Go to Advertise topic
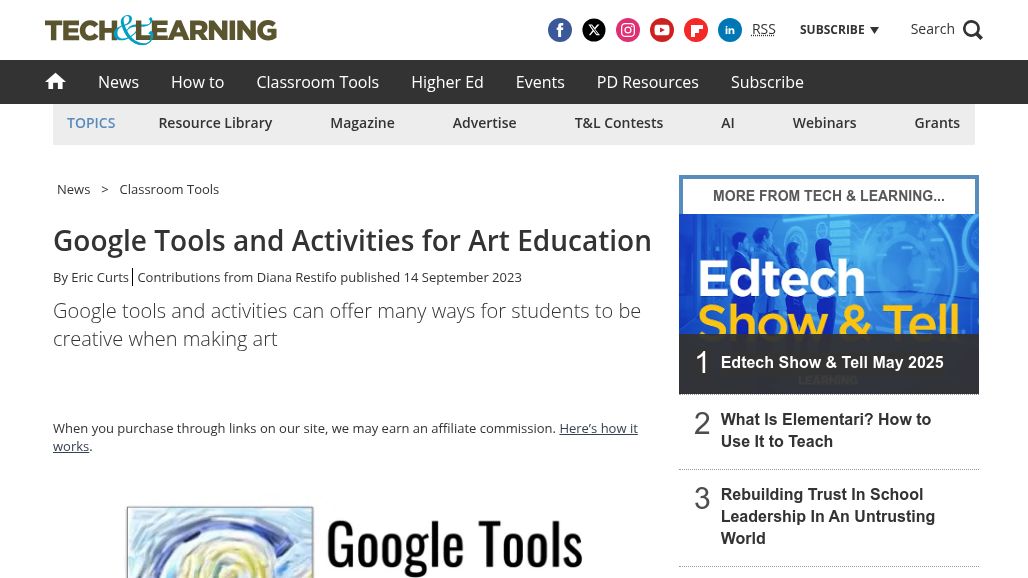Viewport: 1028px width, 578px height. [484, 123]
